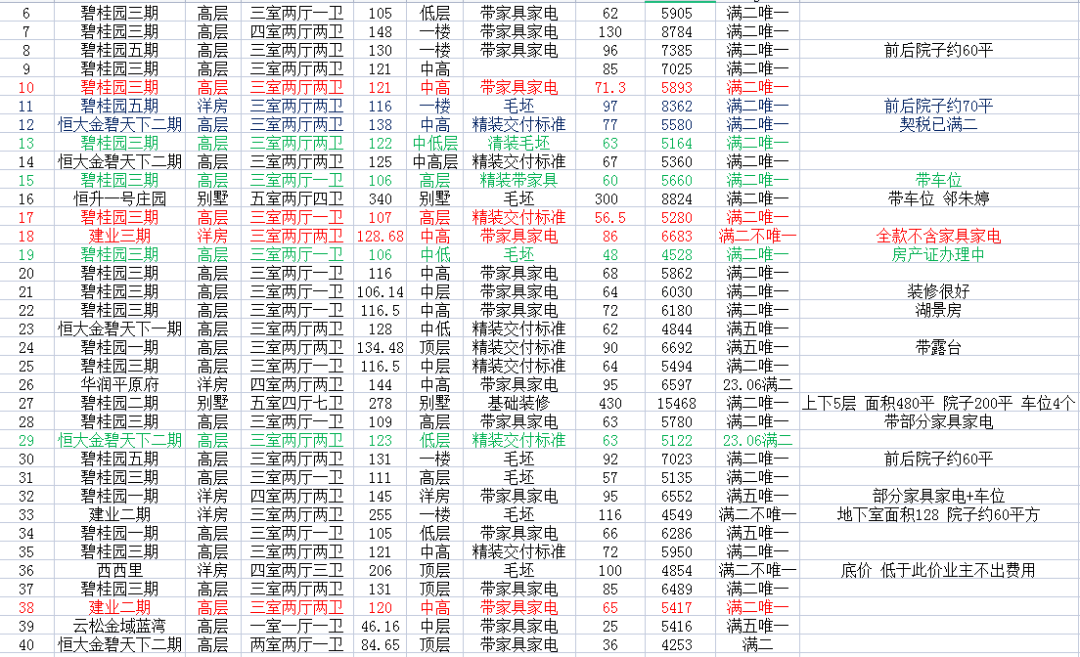Select the area value 106.14
Viewport: 1080px width, 657px height.
pos(380,292)
